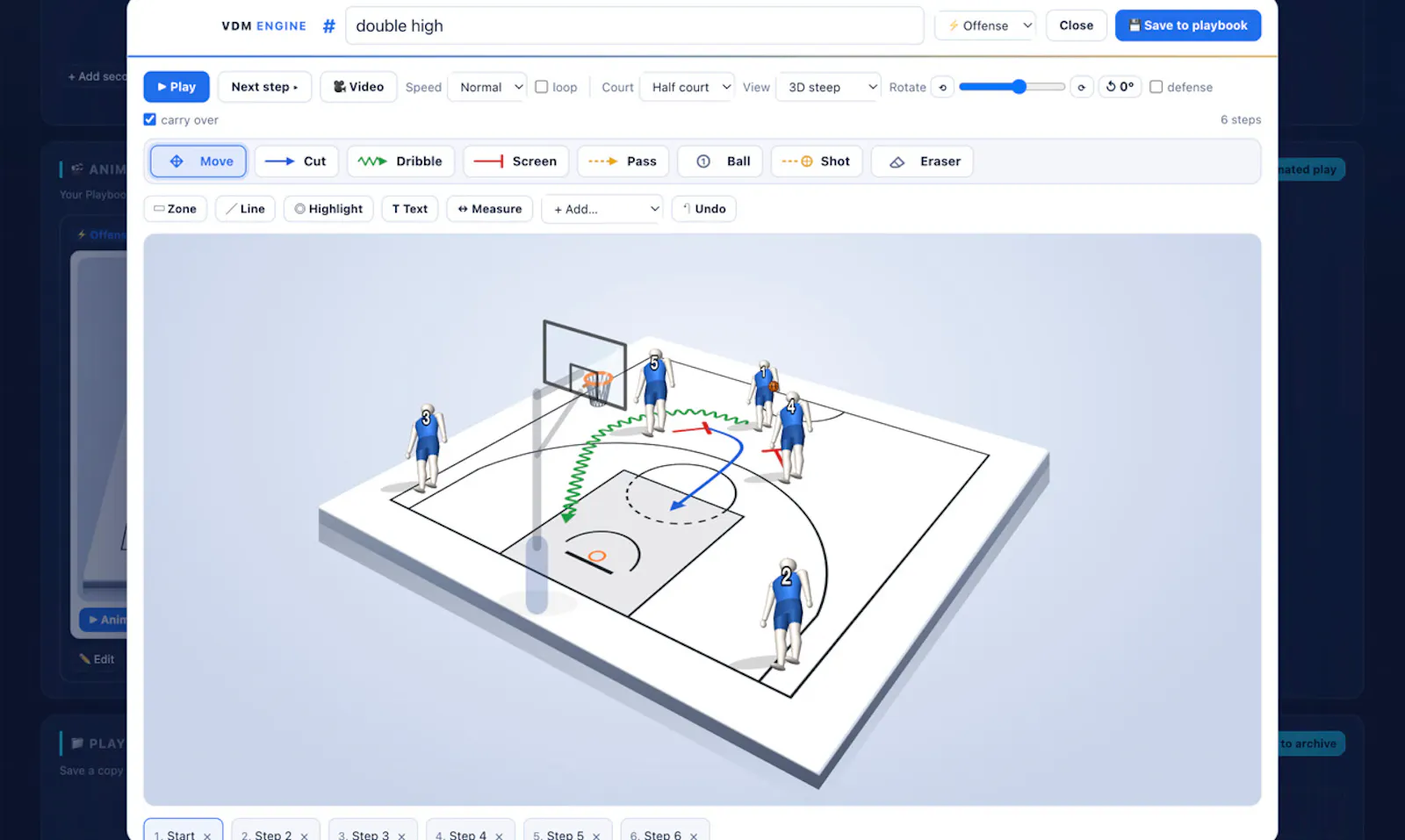Enable the loop checkbox
Viewport: 1405px width, 840px height.
[542, 87]
